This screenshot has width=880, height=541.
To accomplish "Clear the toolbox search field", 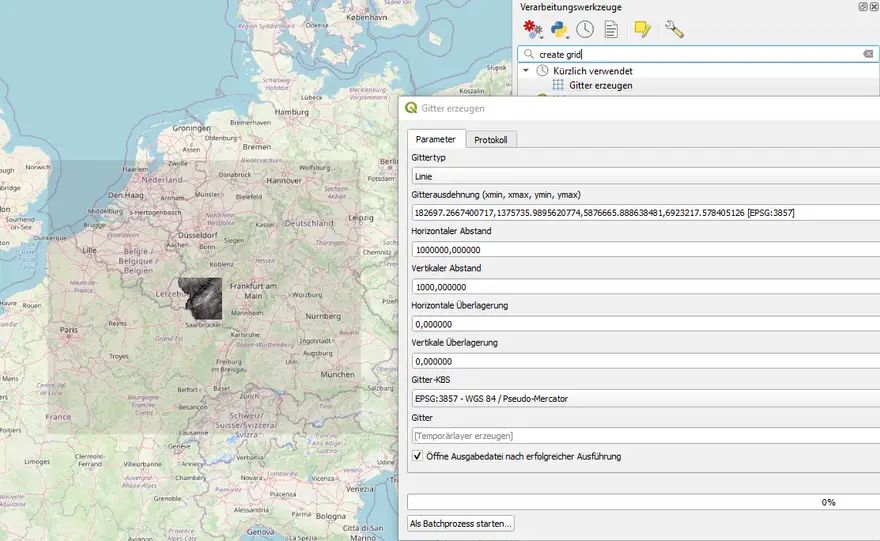I will [x=868, y=54].
